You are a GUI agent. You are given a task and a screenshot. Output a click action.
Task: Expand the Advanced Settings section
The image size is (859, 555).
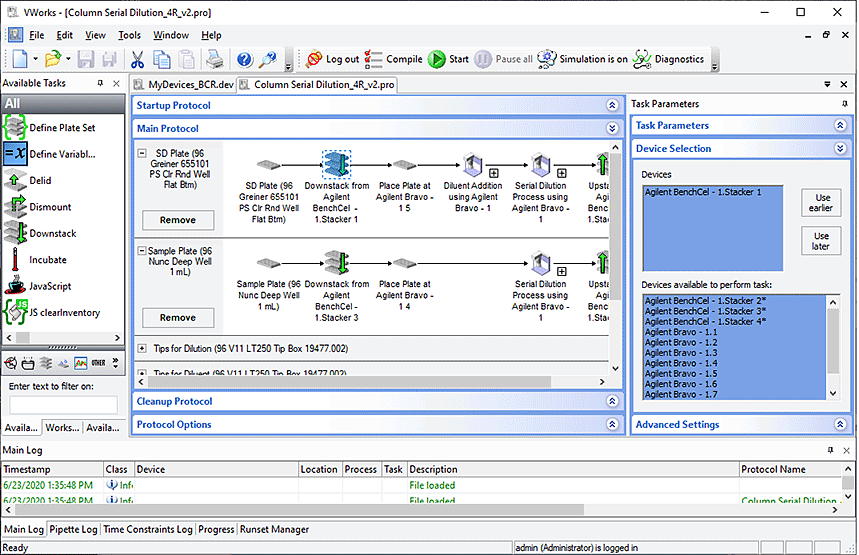point(840,424)
